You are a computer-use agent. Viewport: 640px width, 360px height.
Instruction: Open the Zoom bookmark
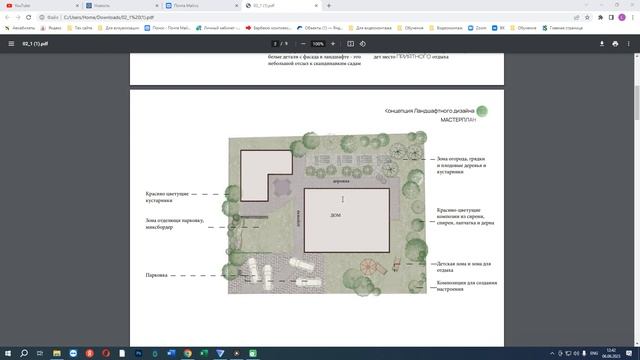477,28
